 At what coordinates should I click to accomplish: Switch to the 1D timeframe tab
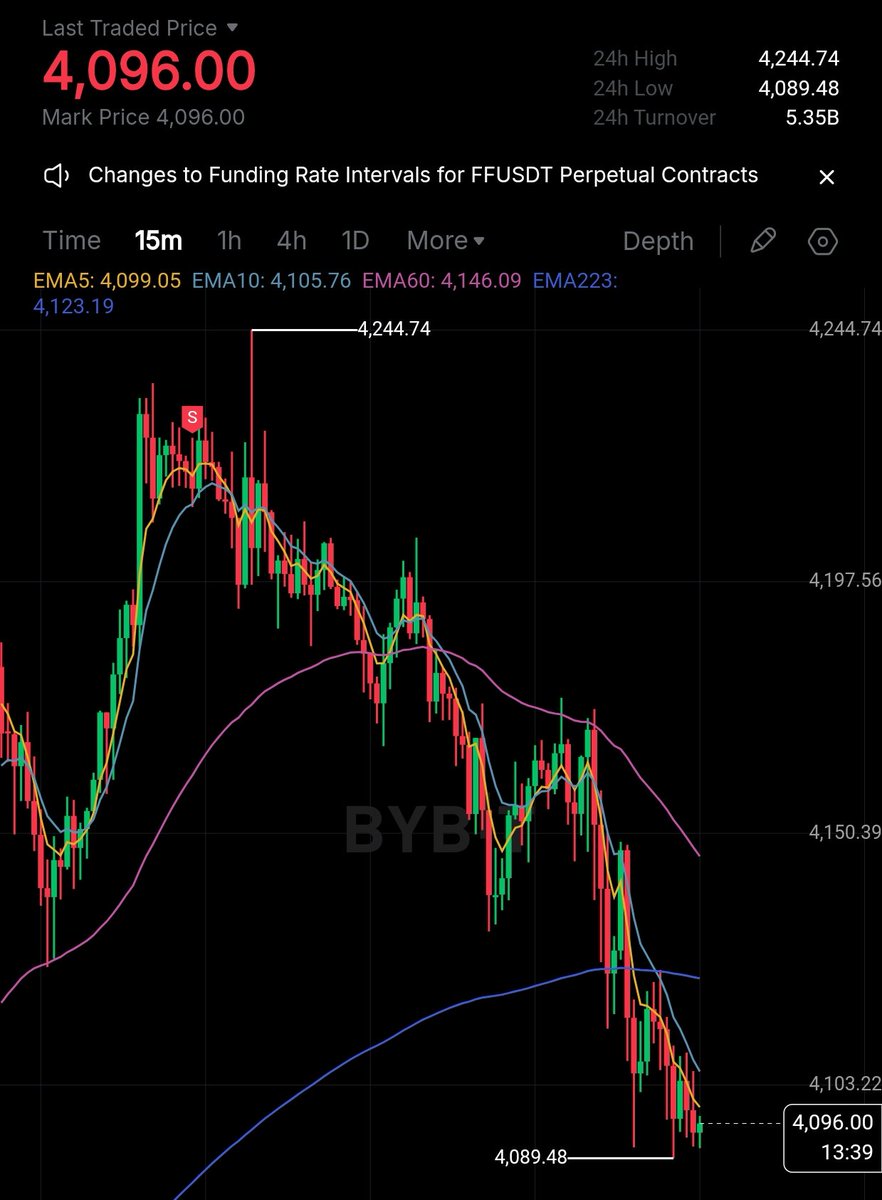[x=355, y=241]
